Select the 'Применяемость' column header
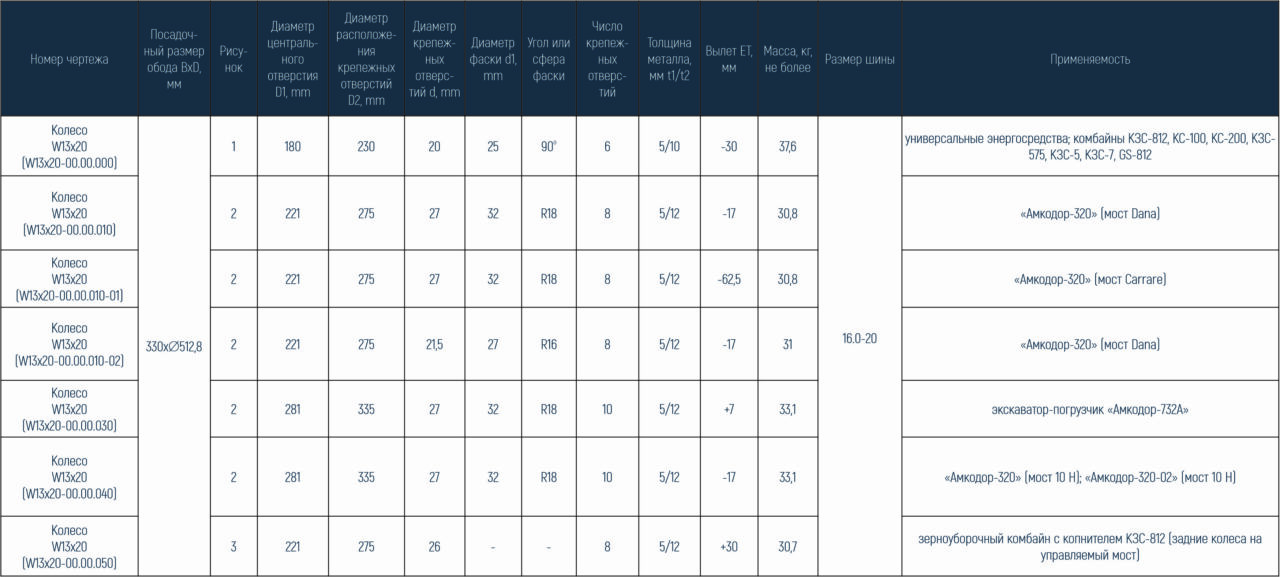 (1090, 59)
